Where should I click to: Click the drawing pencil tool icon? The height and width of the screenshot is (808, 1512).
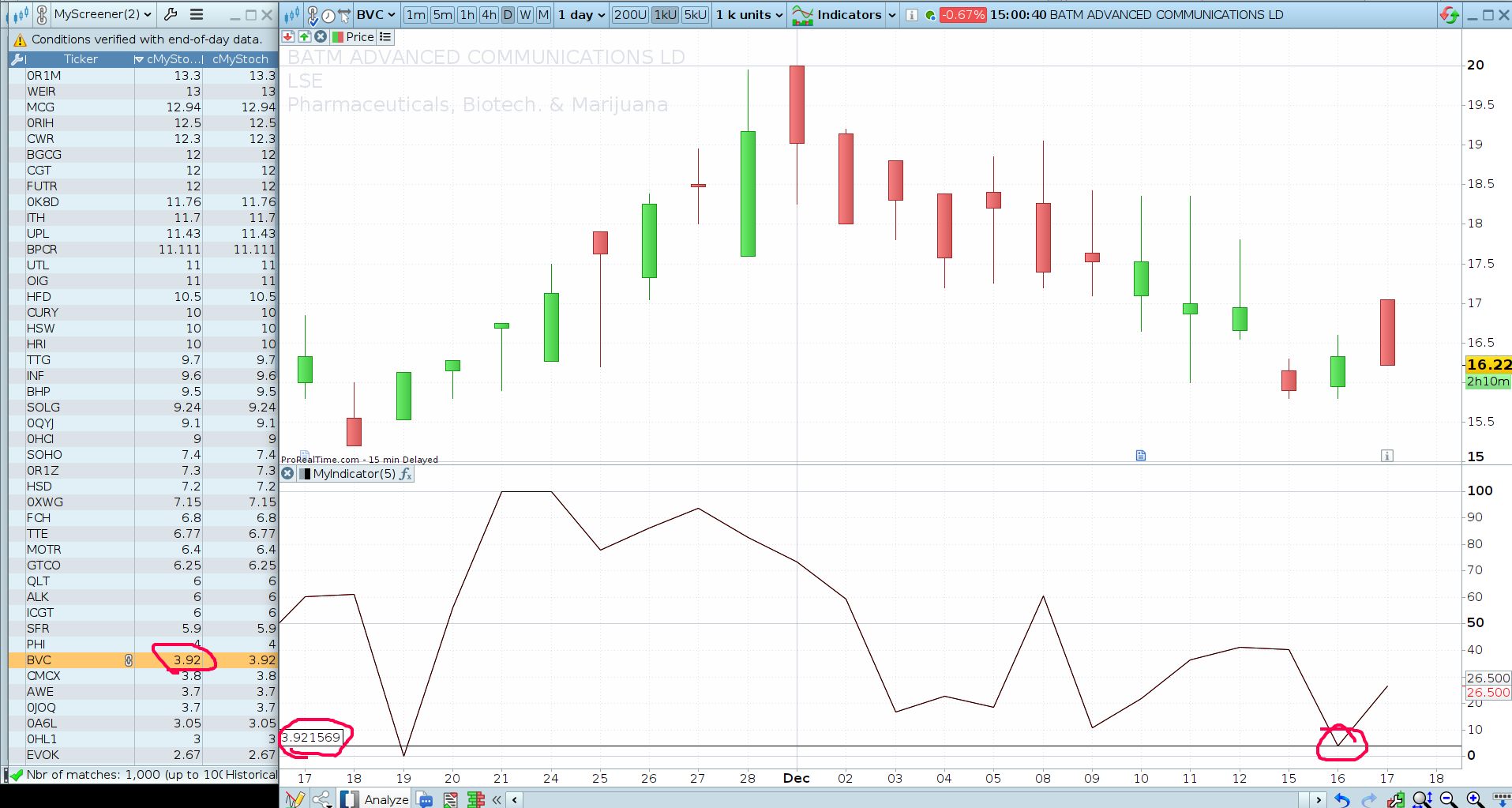pos(295,799)
